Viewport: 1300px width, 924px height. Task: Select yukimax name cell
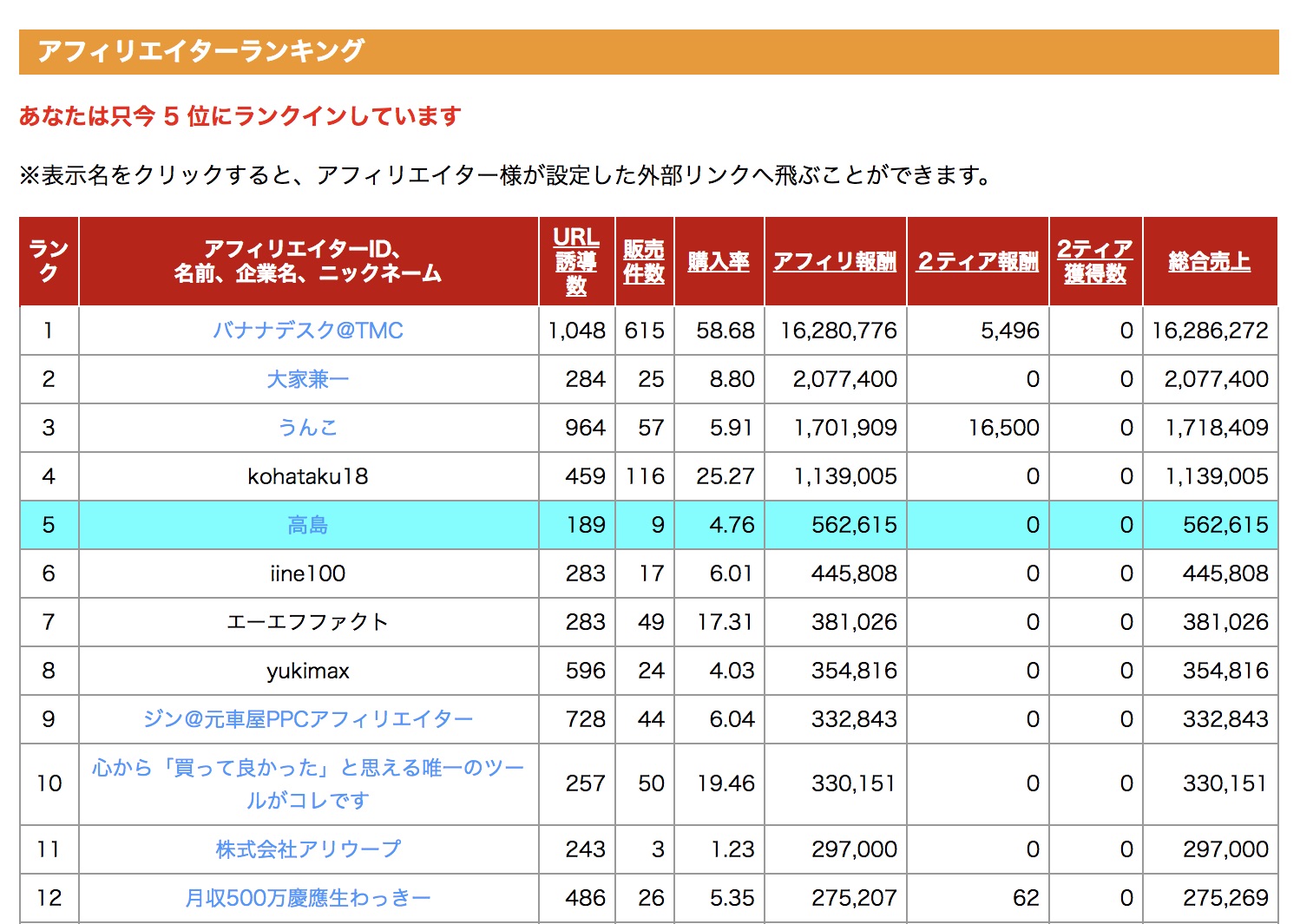click(308, 671)
